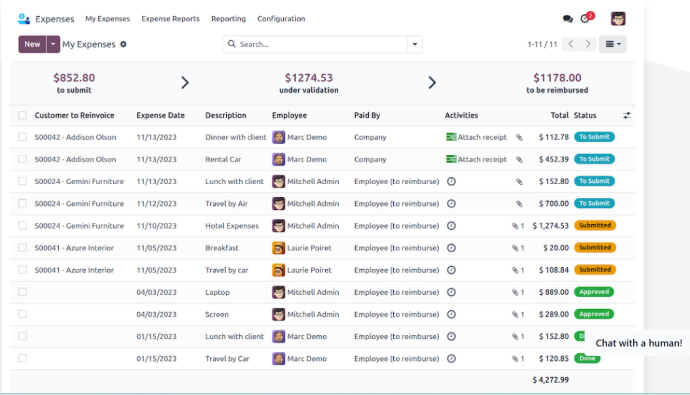Click activity clock on Travel by Air row

[x=451, y=204]
